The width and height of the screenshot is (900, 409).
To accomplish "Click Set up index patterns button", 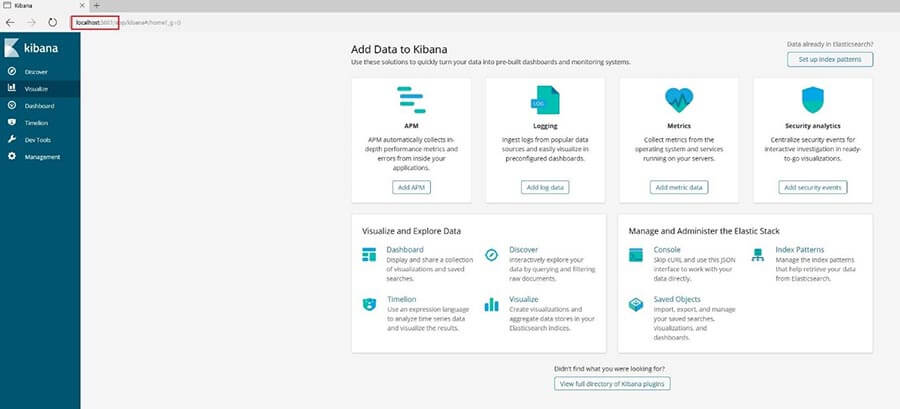I will point(830,60).
